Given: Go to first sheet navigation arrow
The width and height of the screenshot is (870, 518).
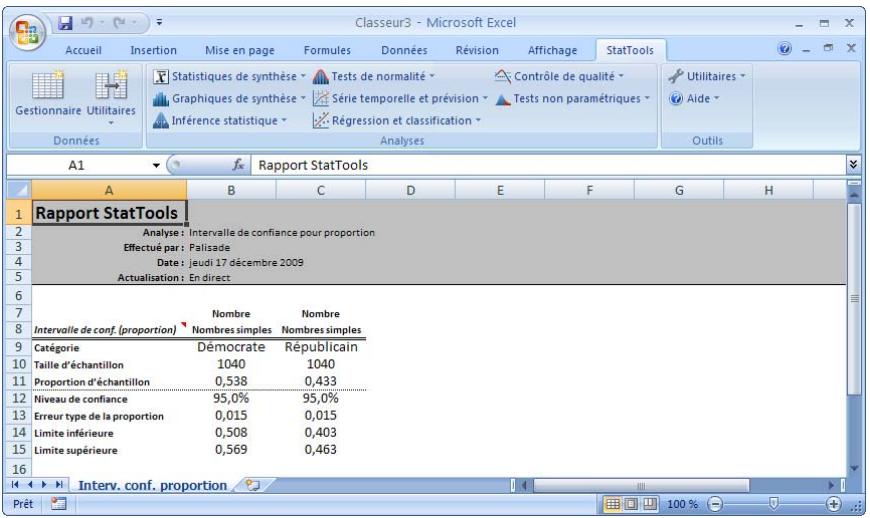Looking at the screenshot, I should [15, 485].
